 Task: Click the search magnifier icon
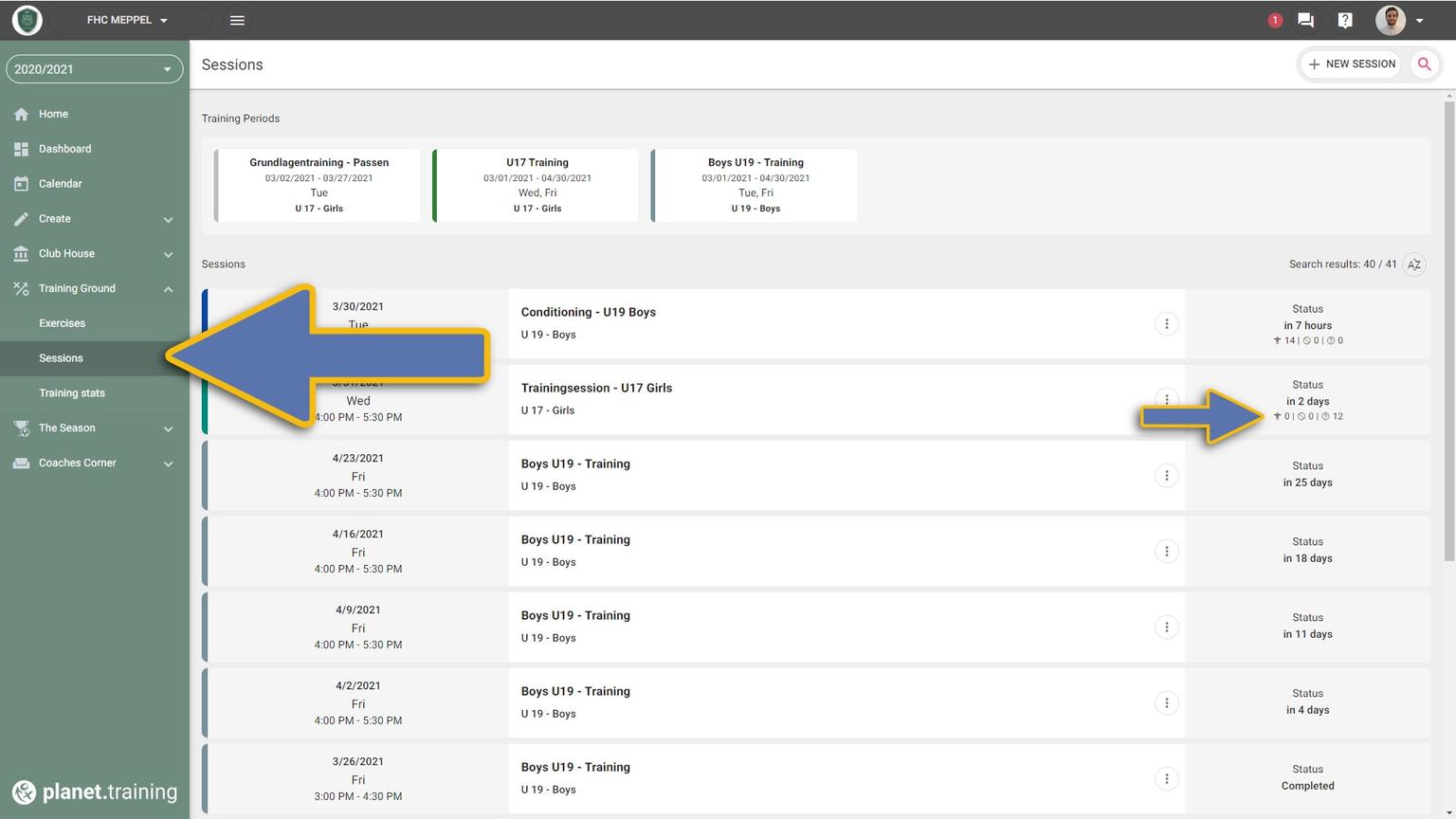coord(1424,64)
